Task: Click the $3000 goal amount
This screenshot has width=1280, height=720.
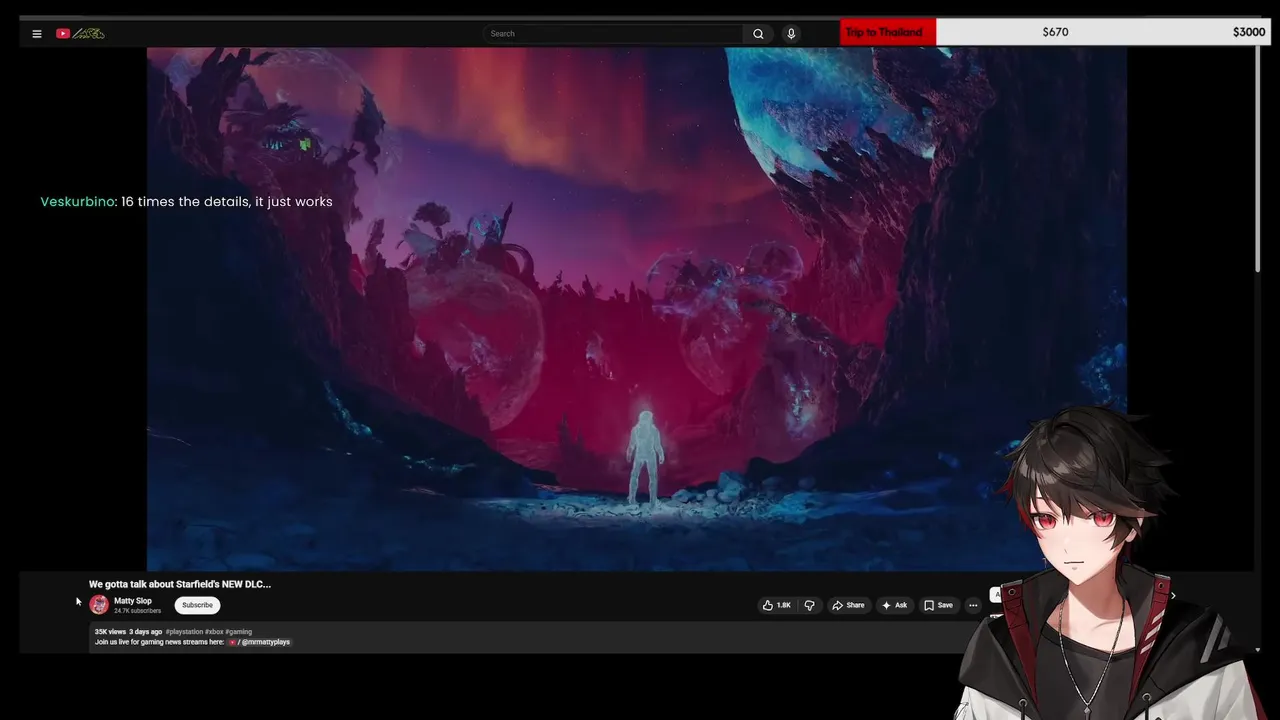Action: tap(1249, 32)
